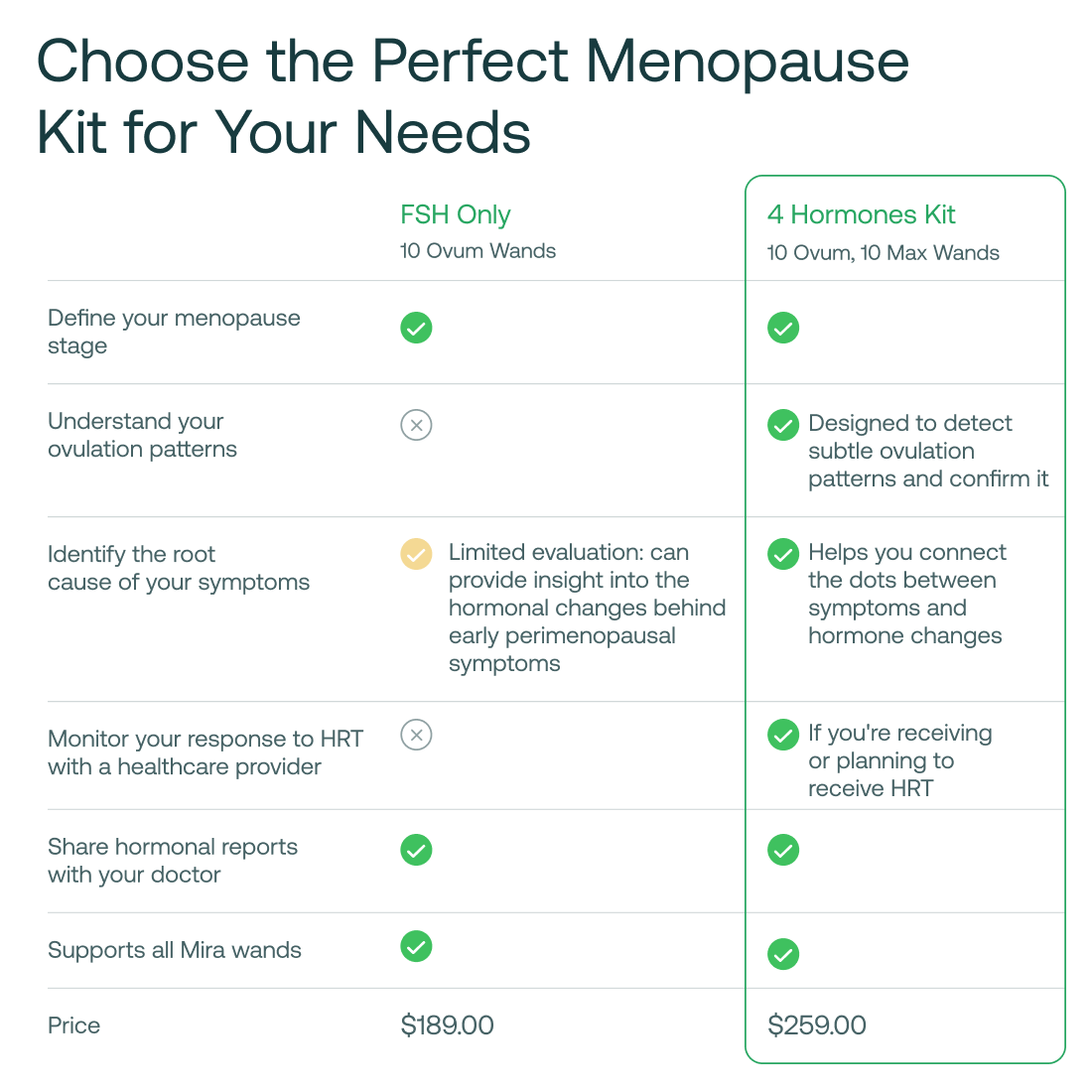Click 'Supports all Mira wands' row label
This screenshot has height=1092, width=1092.
point(175,950)
